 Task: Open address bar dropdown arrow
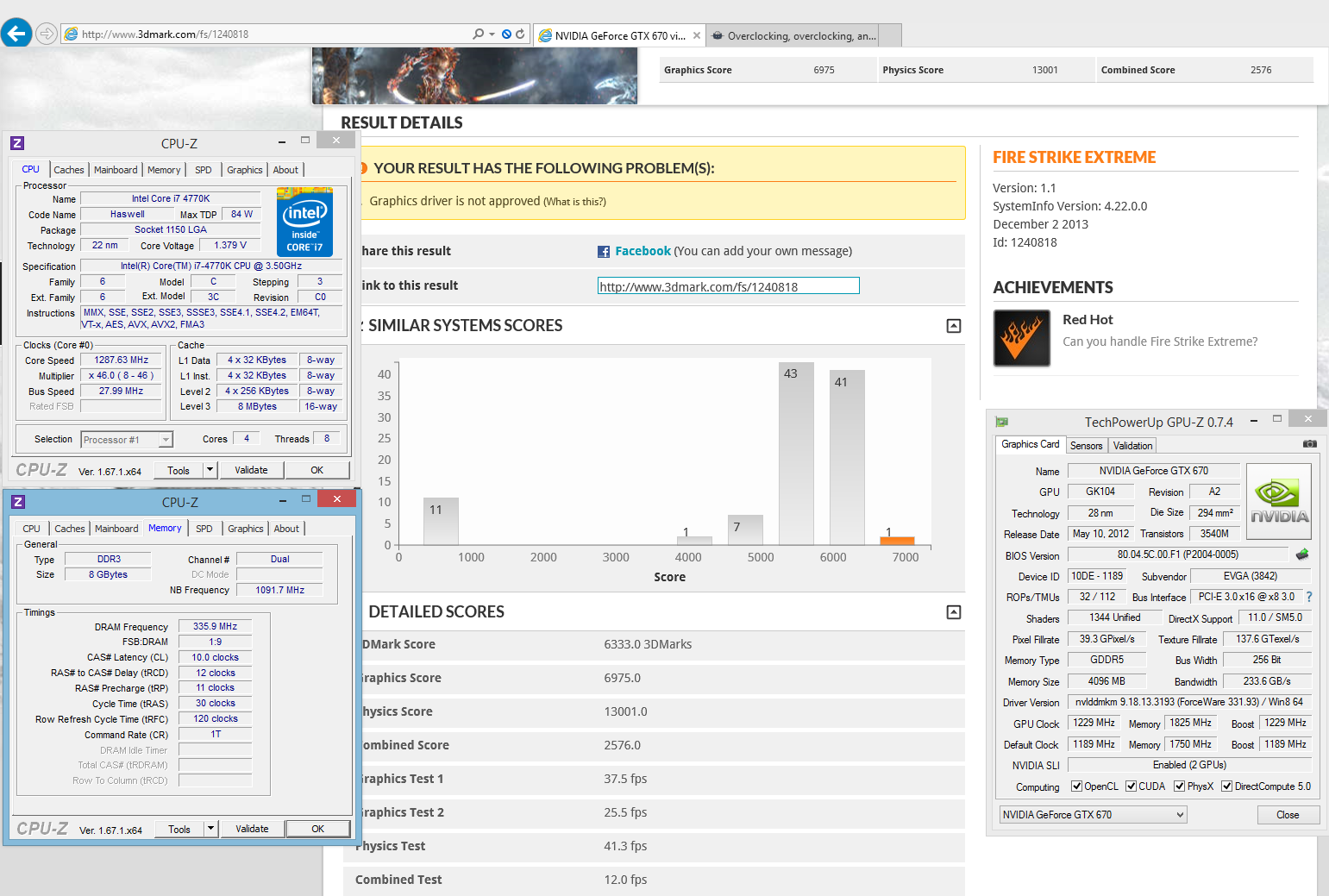click(492, 34)
